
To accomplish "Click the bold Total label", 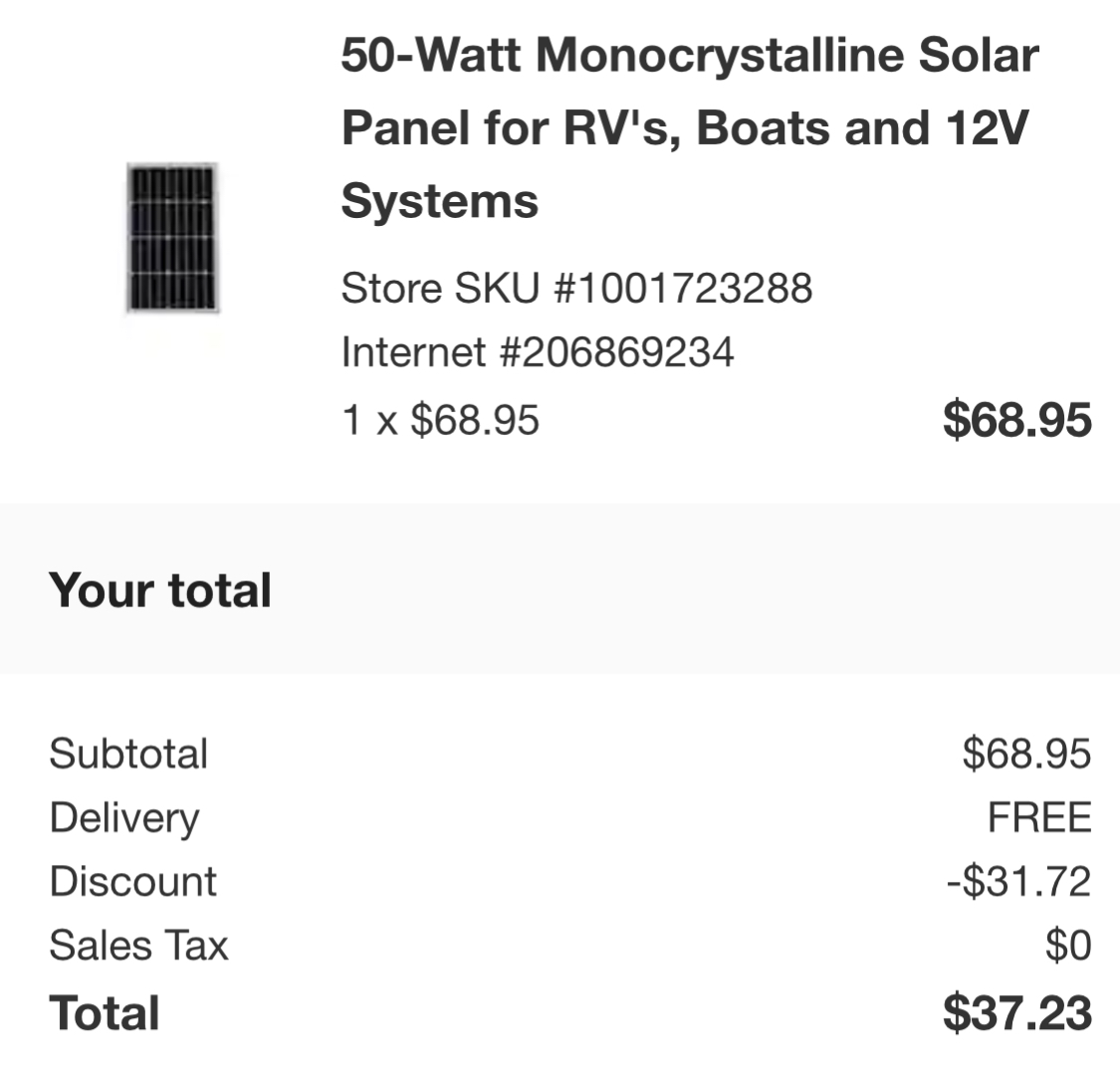I will (105, 1013).
